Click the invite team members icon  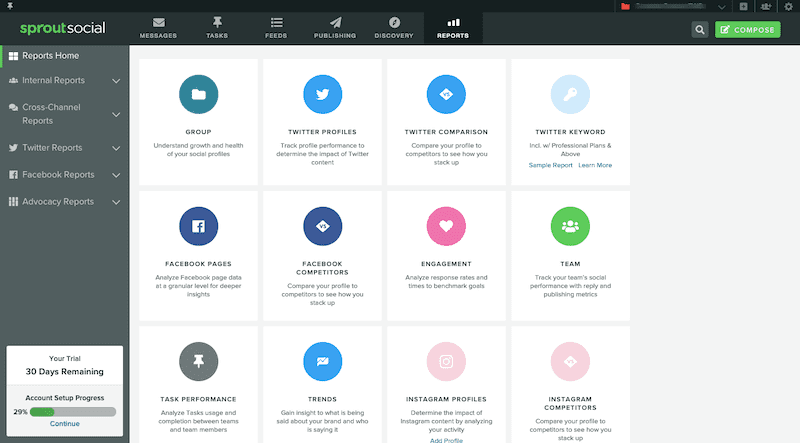click(x=766, y=6)
